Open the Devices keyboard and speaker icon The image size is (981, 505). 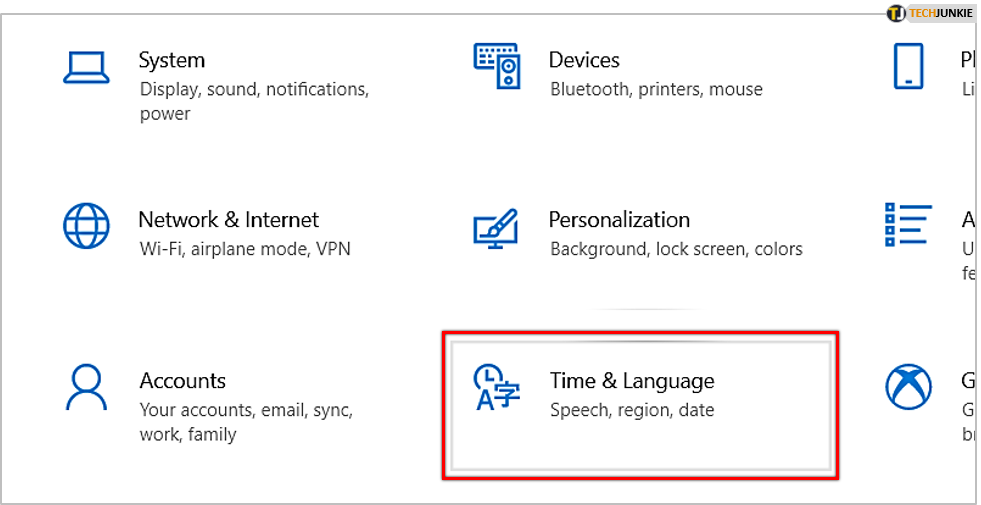[x=497, y=66]
